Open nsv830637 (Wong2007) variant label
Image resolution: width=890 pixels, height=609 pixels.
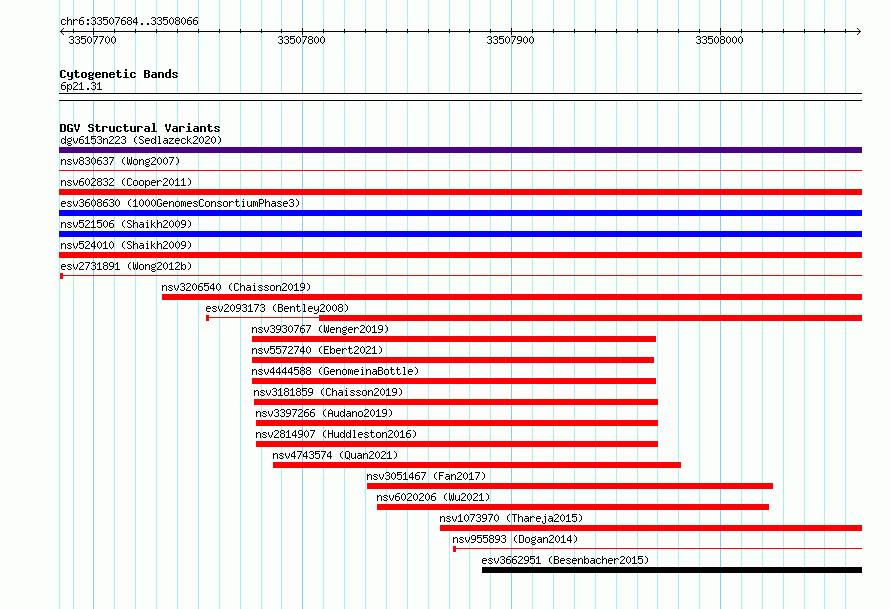(120, 161)
